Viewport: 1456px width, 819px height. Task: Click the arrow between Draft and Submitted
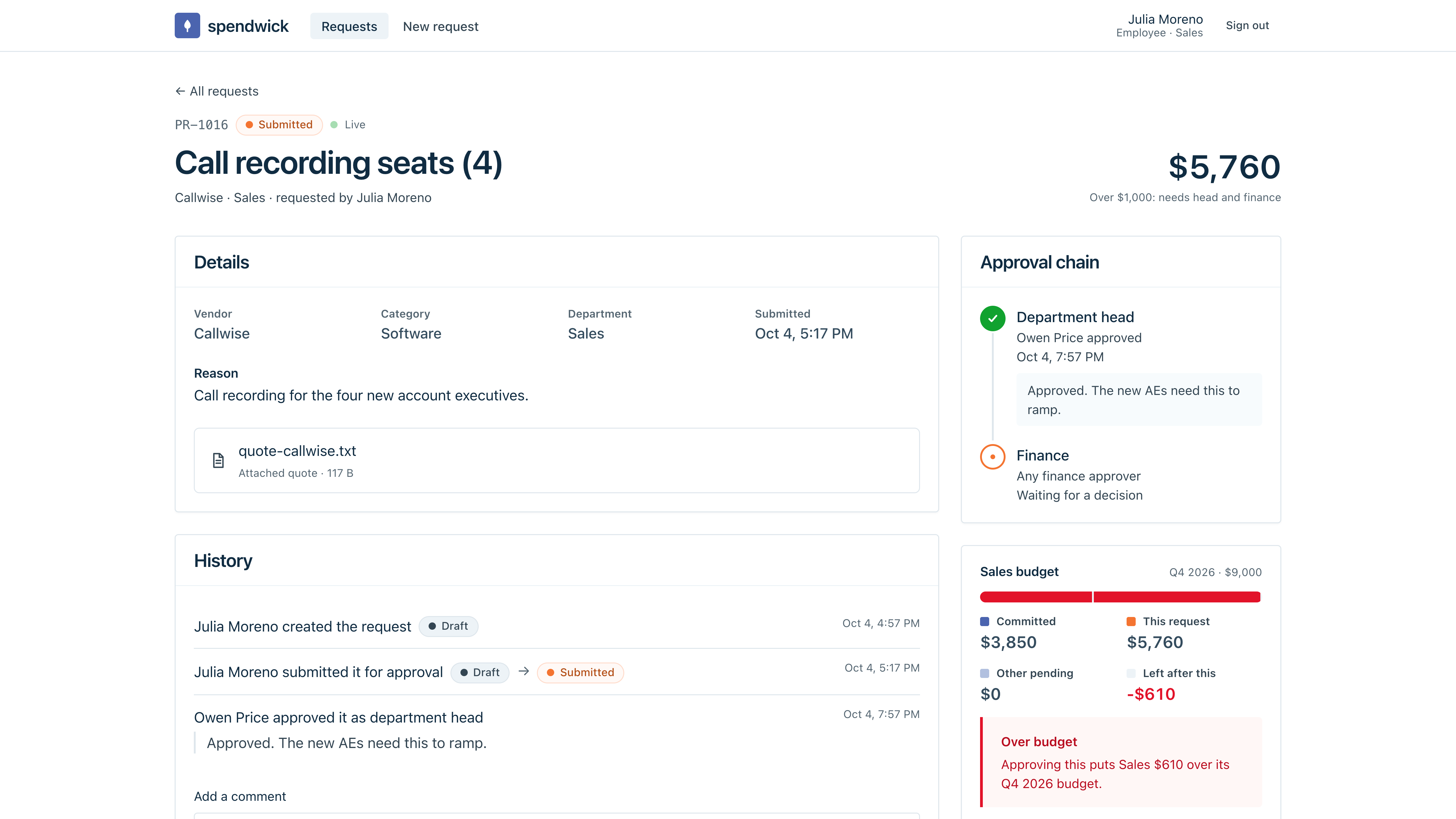[523, 672]
